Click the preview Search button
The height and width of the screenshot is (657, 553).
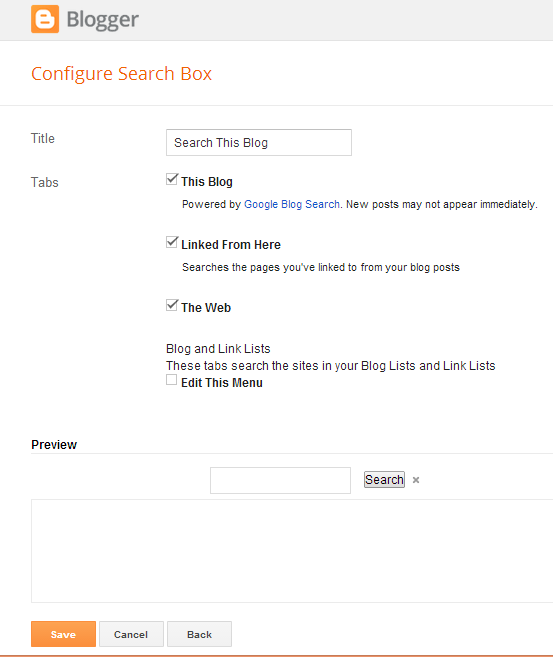pos(384,480)
